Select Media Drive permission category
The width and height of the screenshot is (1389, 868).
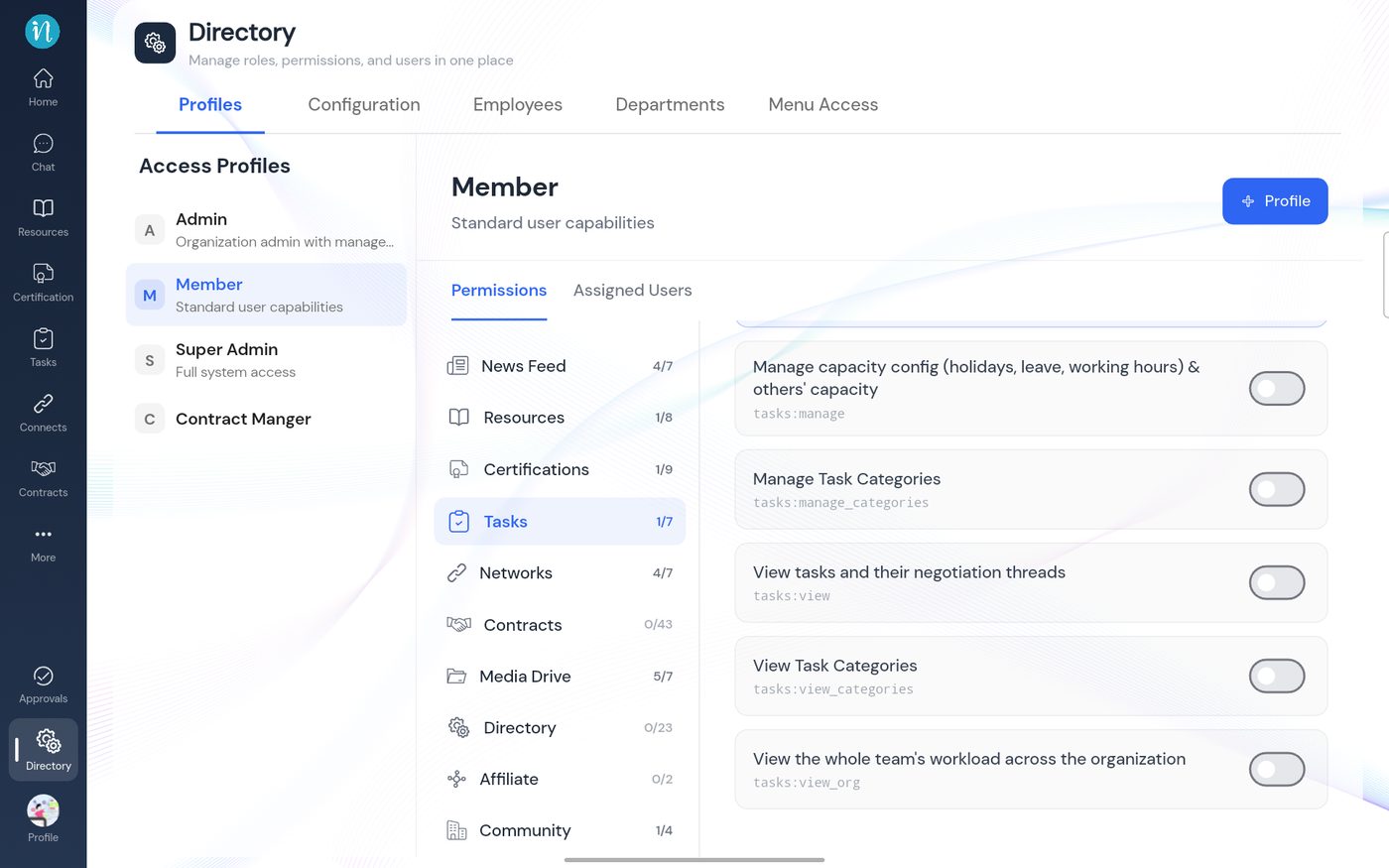click(x=560, y=676)
